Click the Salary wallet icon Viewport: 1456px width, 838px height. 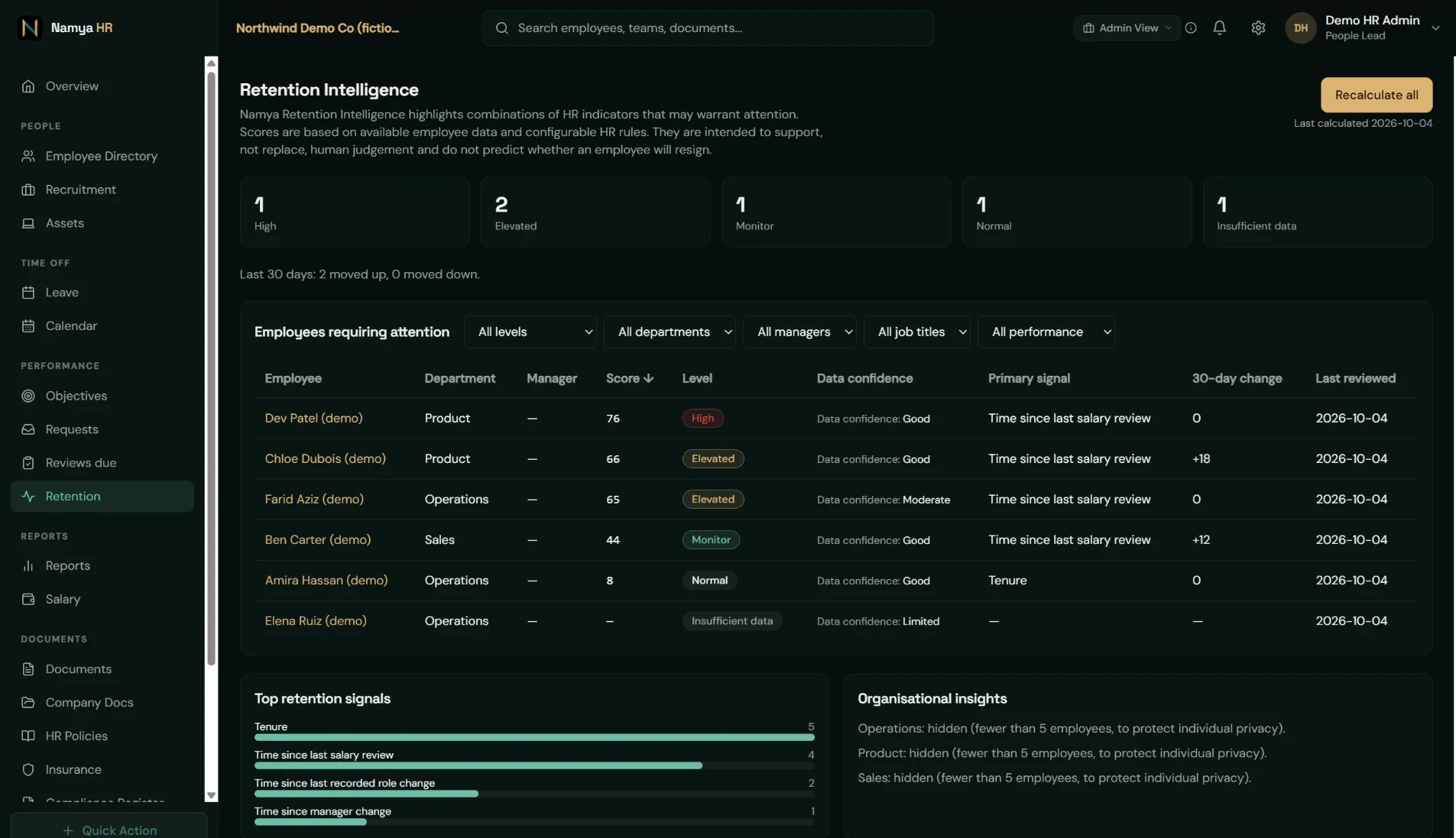28,600
